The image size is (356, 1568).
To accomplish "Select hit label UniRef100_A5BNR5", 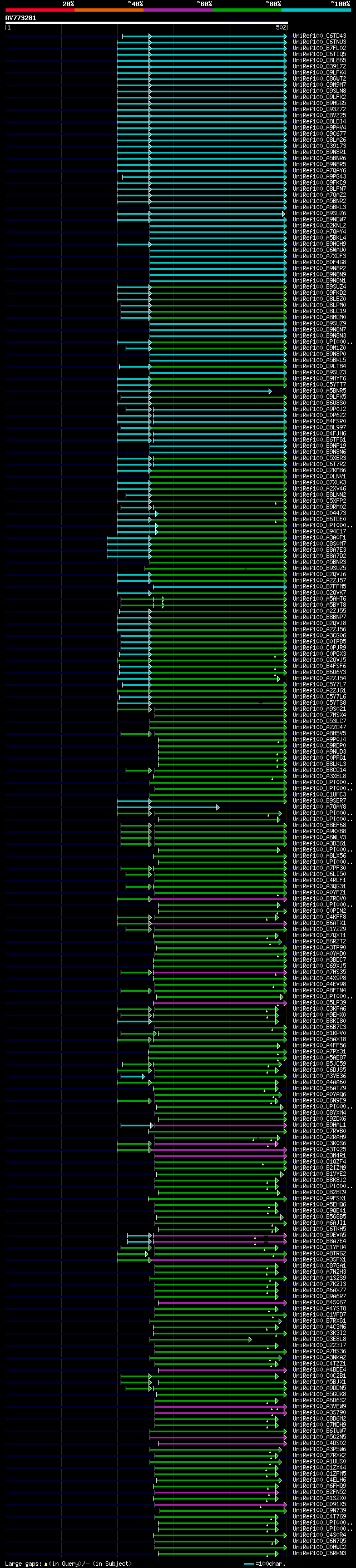I will pos(319,391).
